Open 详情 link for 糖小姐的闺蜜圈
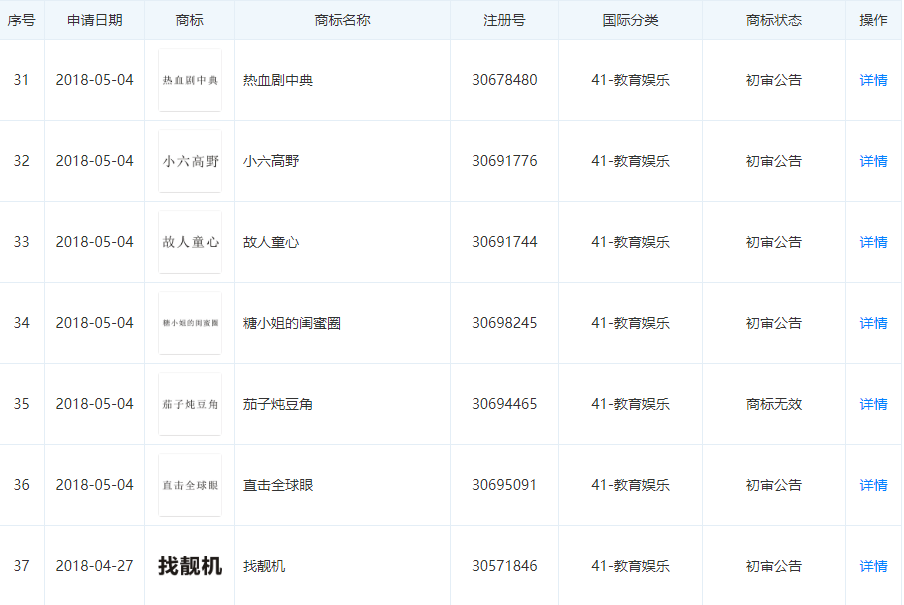Image resolution: width=904 pixels, height=605 pixels. click(873, 323)
